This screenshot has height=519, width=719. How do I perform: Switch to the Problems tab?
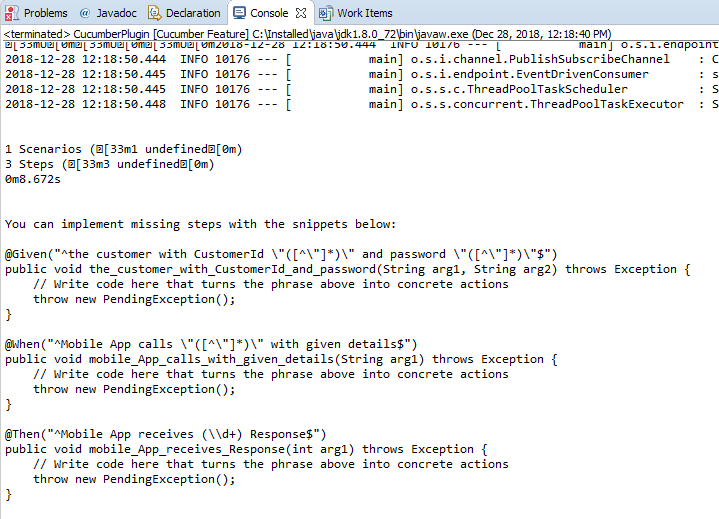pos(45,13)
